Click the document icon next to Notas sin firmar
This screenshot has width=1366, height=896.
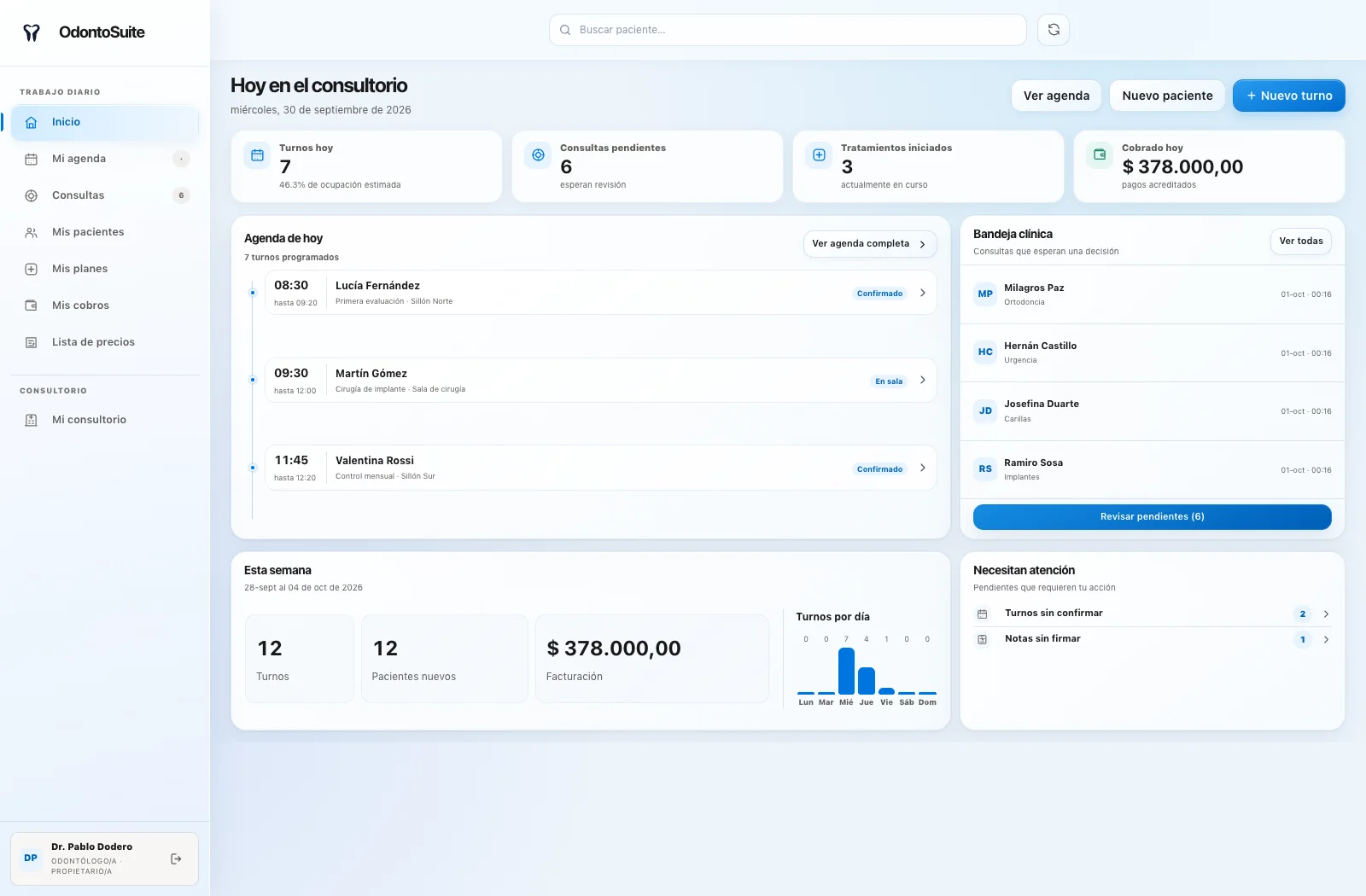pos(982,639)
